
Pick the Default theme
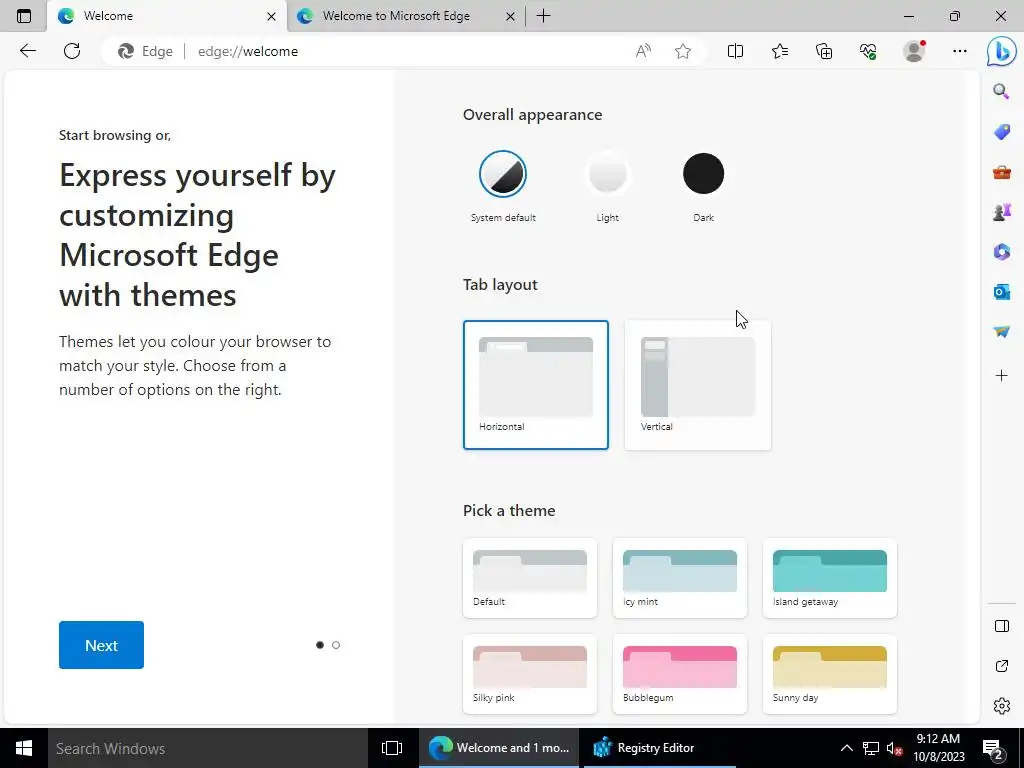point(530,578)
